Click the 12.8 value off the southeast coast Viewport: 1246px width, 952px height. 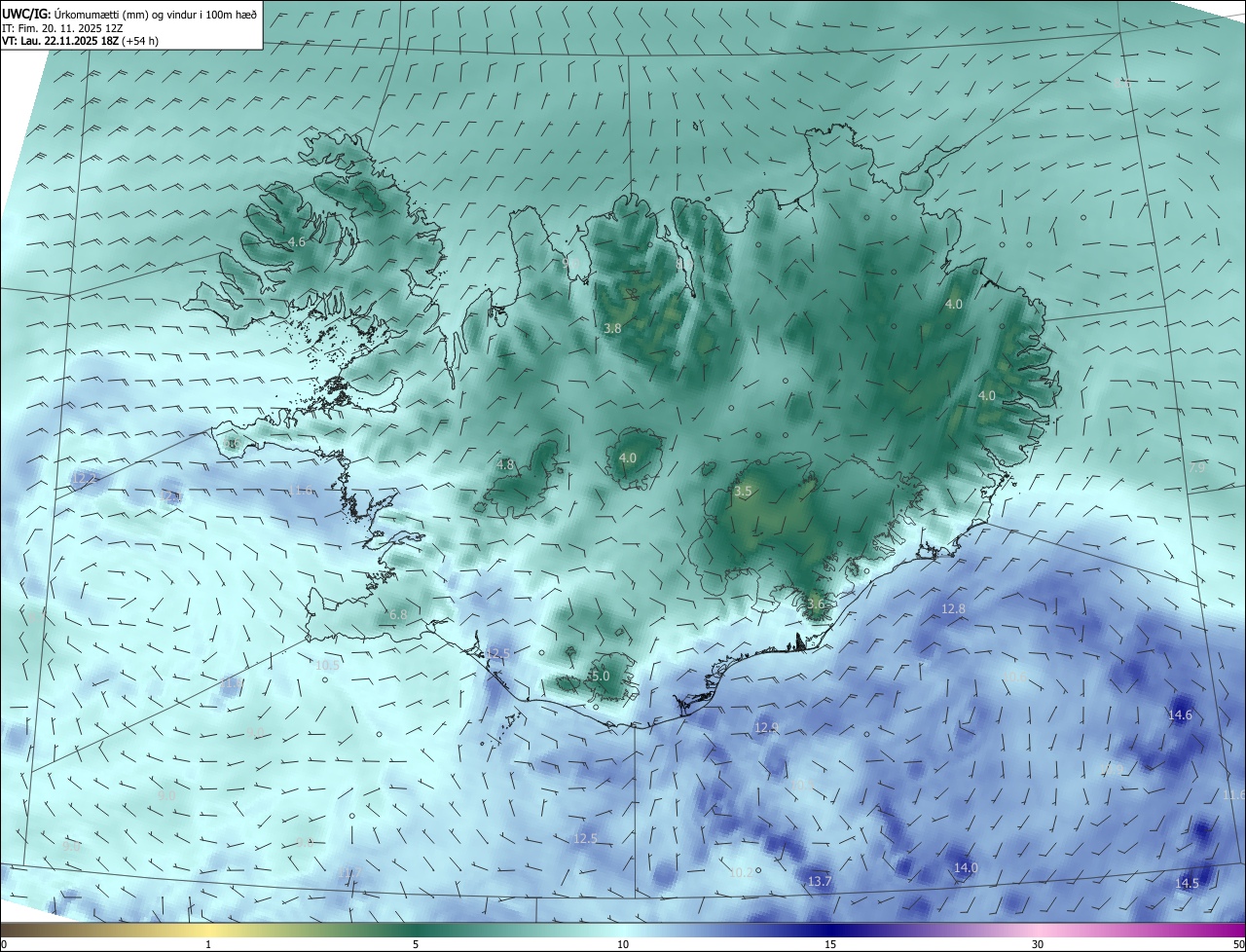(x=953, y=608)
